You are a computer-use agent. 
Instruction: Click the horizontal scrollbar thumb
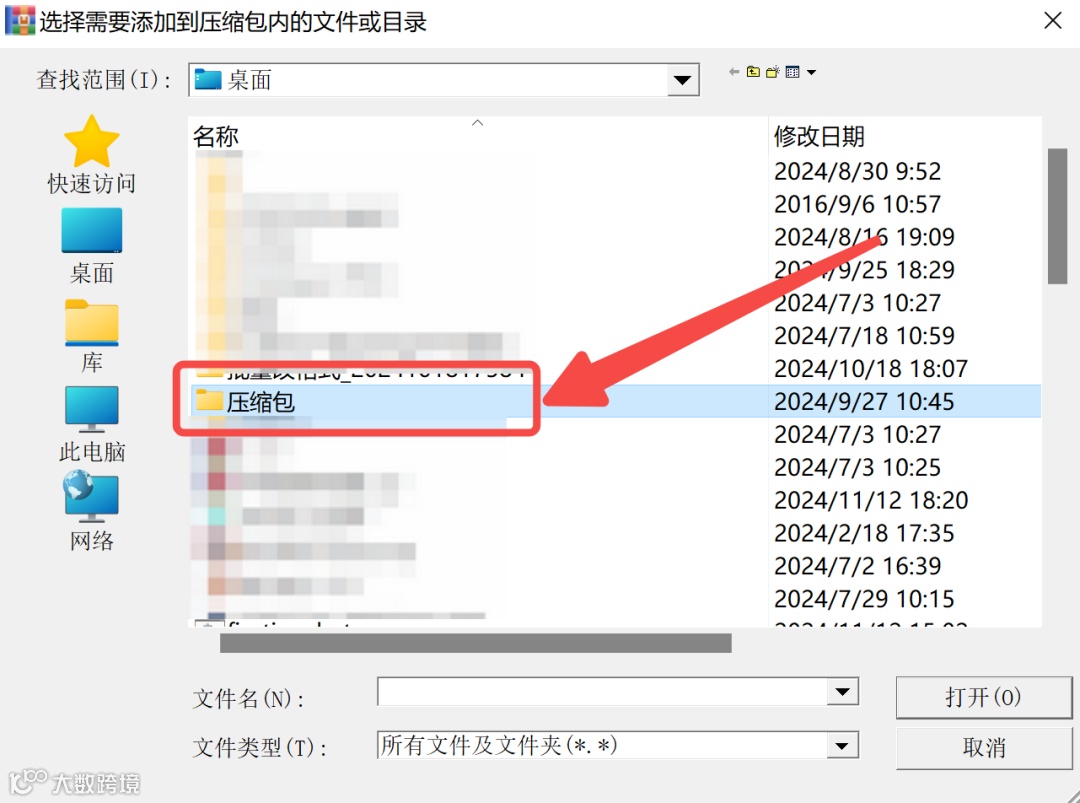[475, 643]
